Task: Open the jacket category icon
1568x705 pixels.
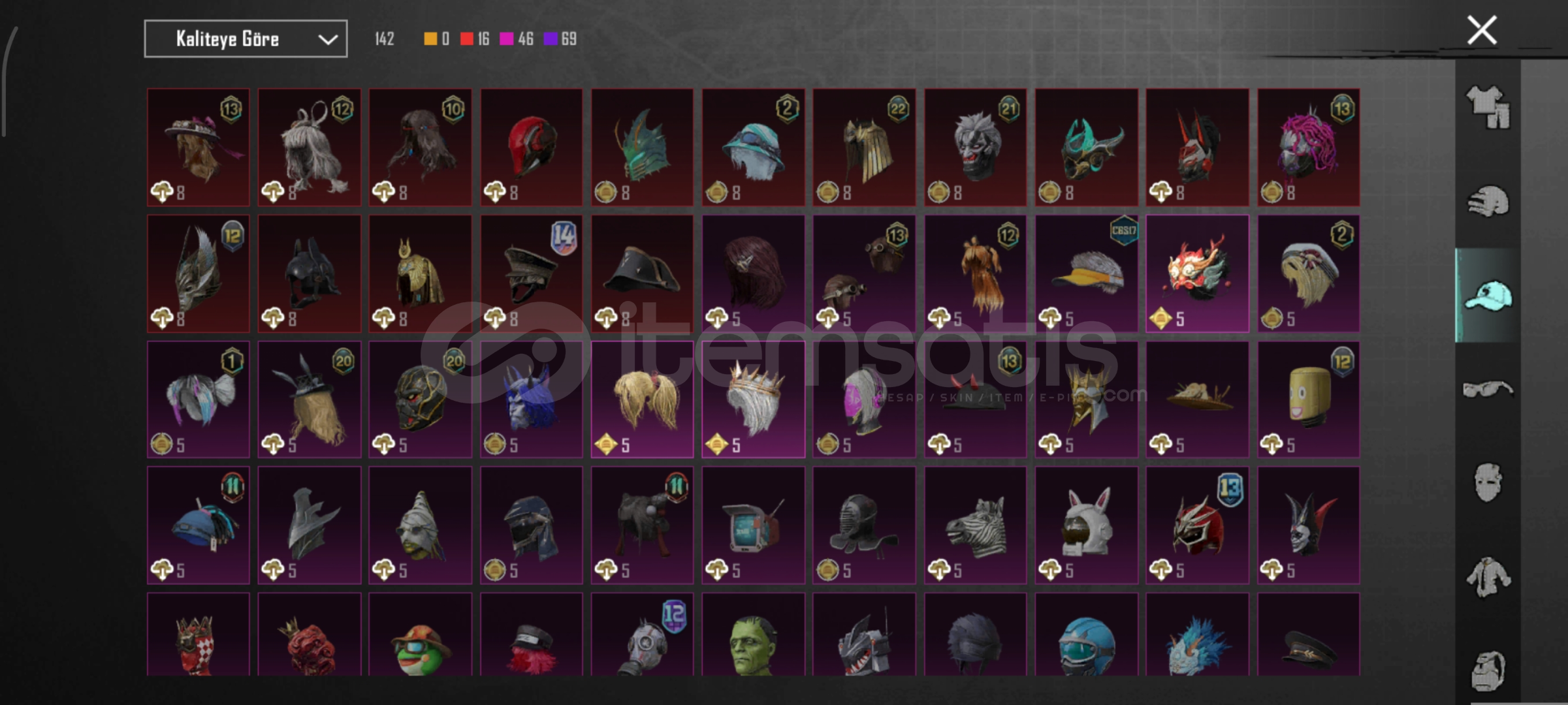Action: (1488, 576)
